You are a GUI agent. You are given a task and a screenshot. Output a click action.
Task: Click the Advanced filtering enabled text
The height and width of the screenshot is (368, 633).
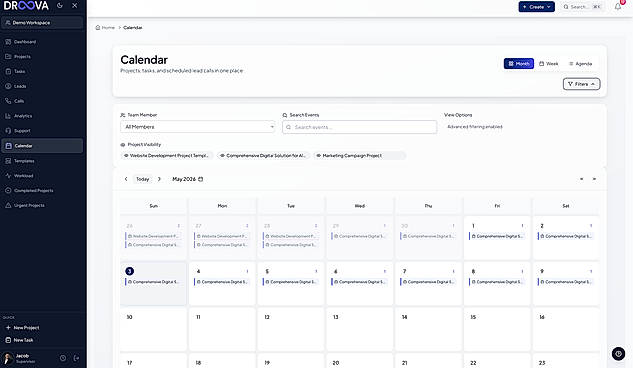pos(475,127)
